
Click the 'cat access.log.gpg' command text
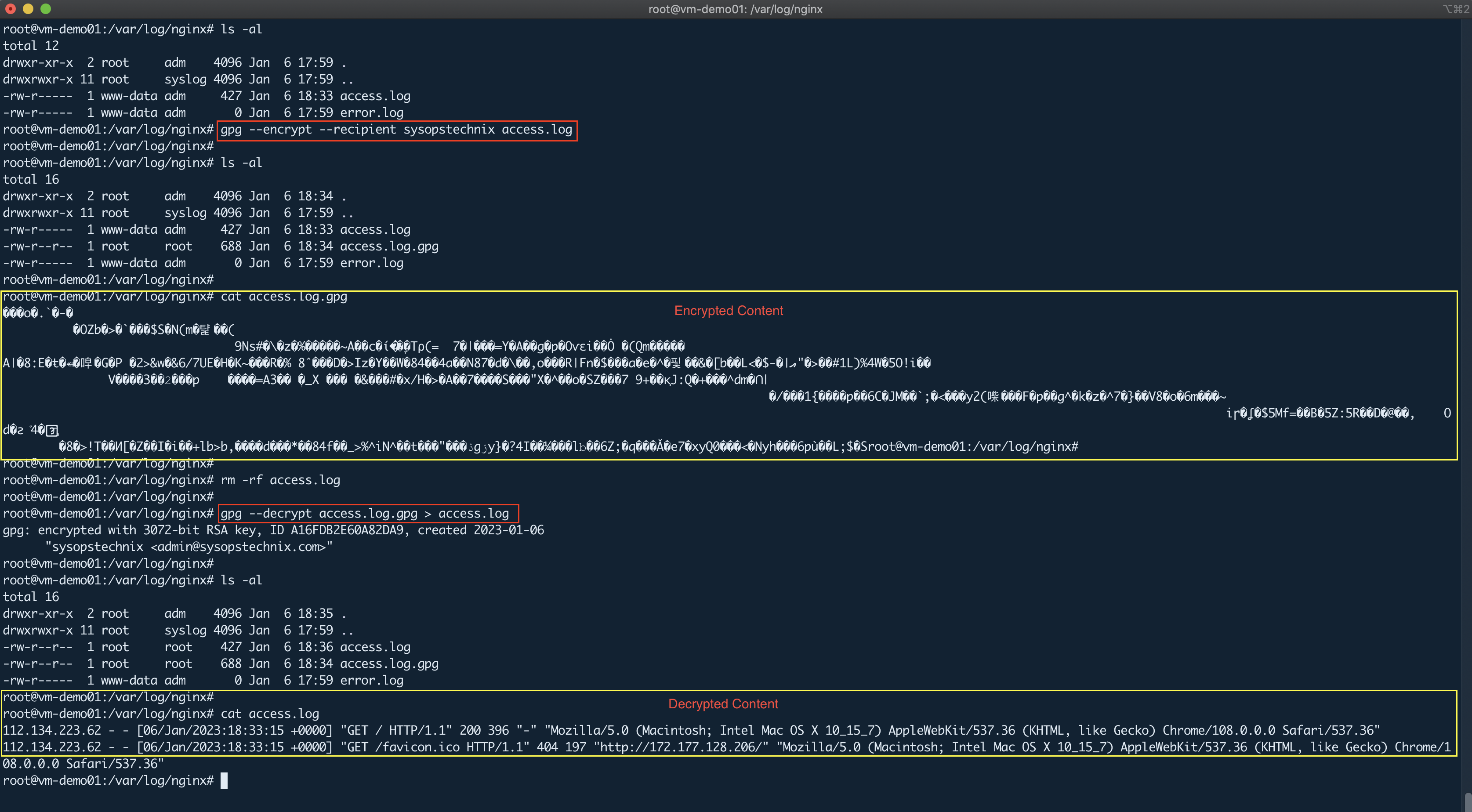tap(284, 297)
